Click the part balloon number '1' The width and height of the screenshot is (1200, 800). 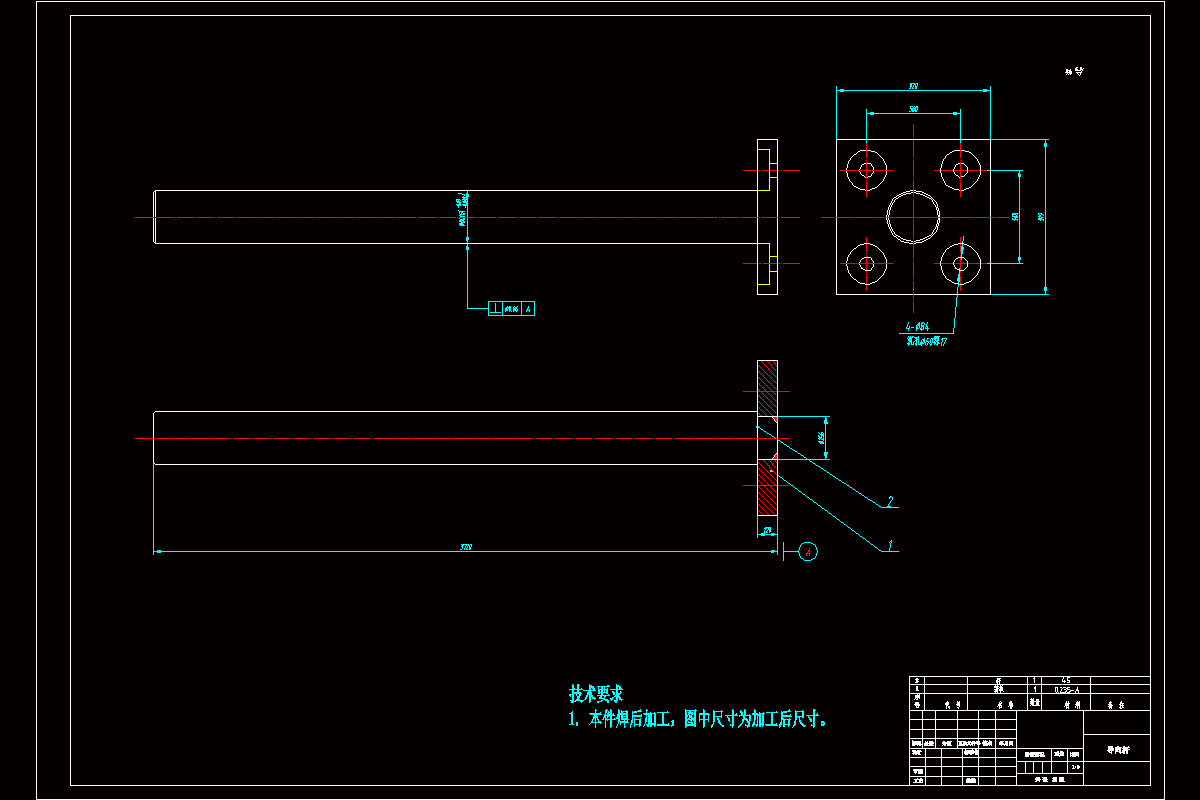[x=890, y=546]
